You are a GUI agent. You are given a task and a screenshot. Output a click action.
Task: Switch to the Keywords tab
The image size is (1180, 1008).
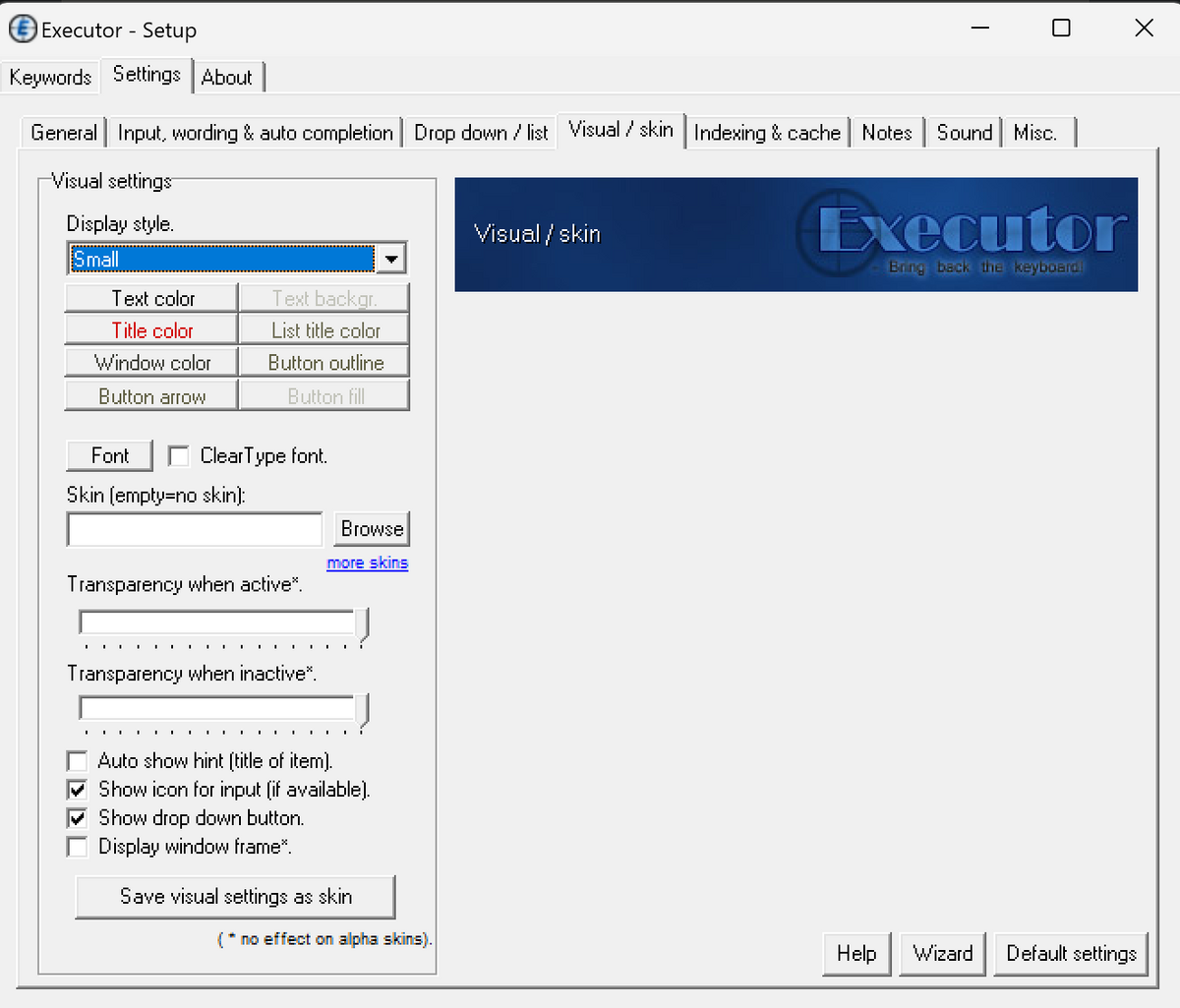[x=50, y=78]
